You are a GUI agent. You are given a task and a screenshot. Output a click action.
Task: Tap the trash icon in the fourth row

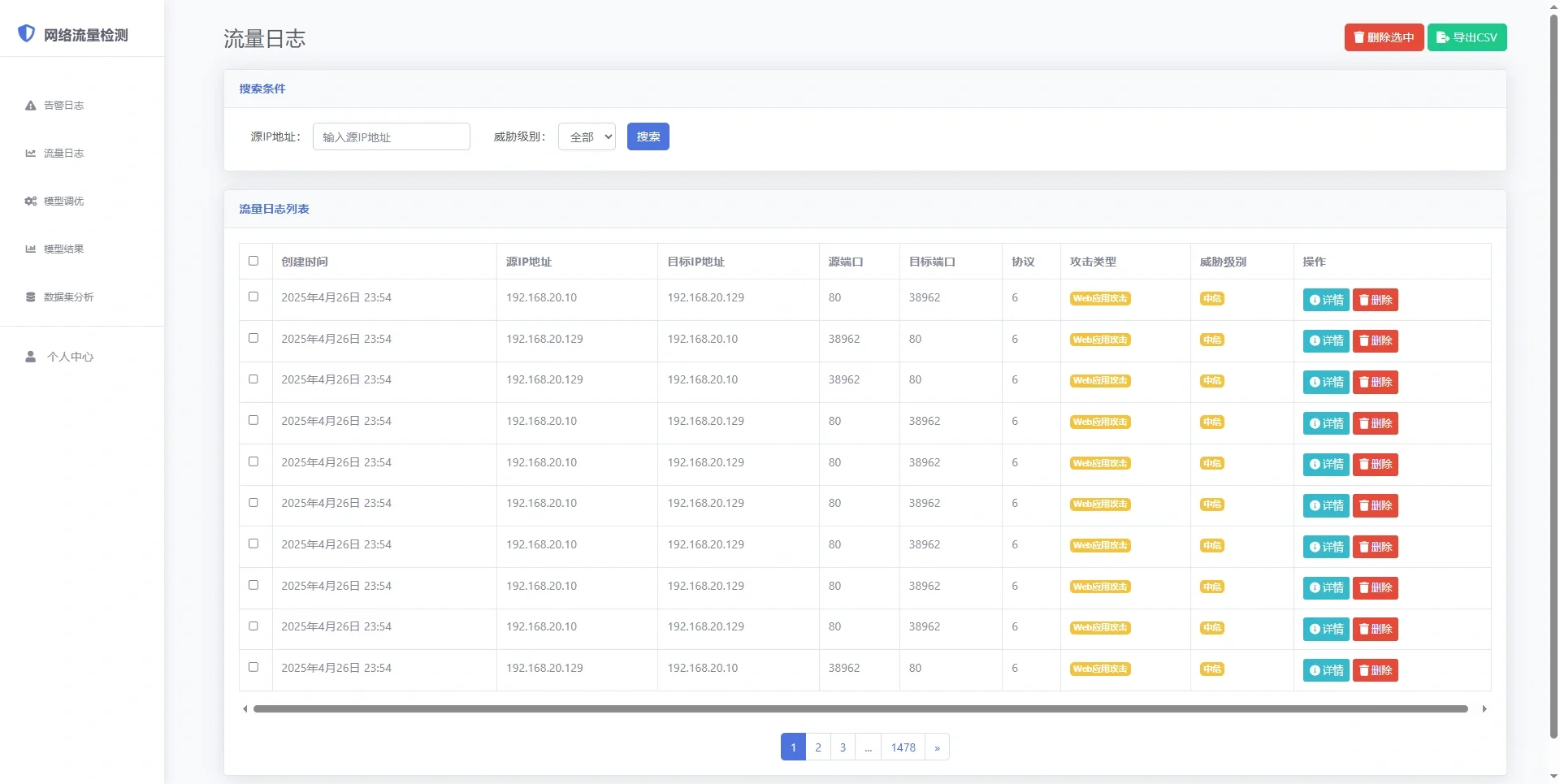pos(1364,423)
